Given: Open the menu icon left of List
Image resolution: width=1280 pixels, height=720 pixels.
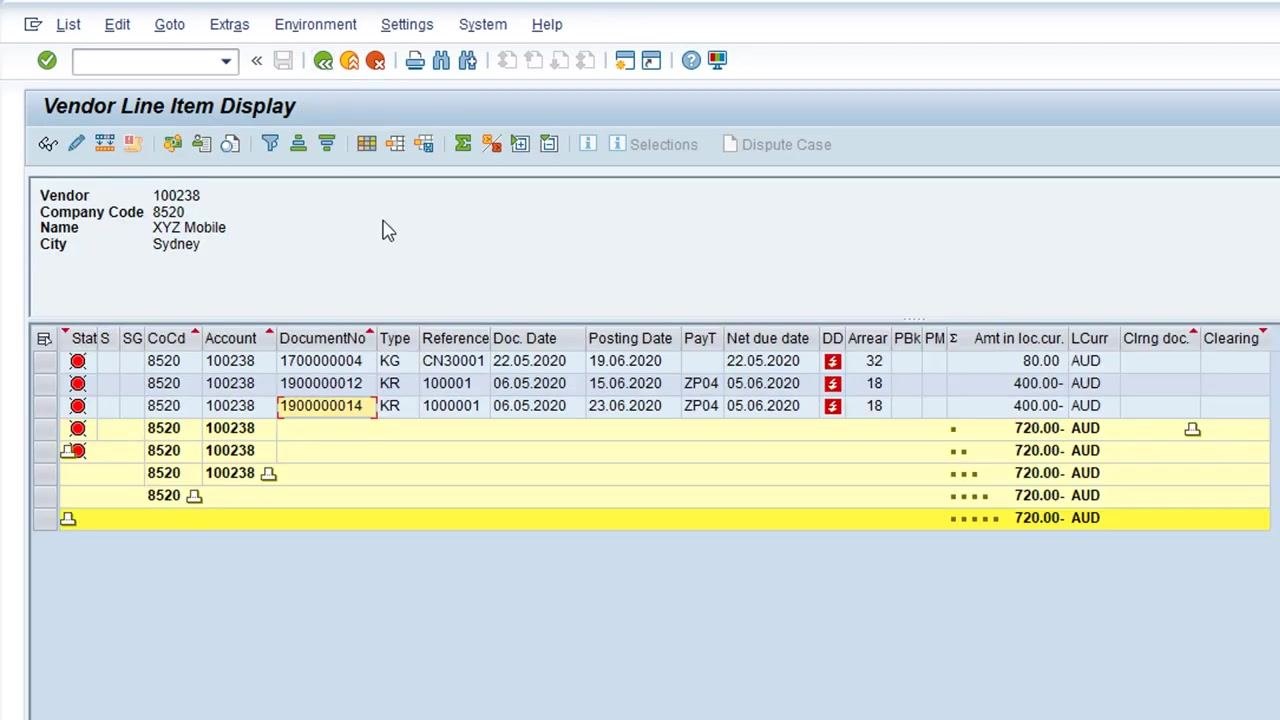Looking at the screenshot, I should click(33, 24).
